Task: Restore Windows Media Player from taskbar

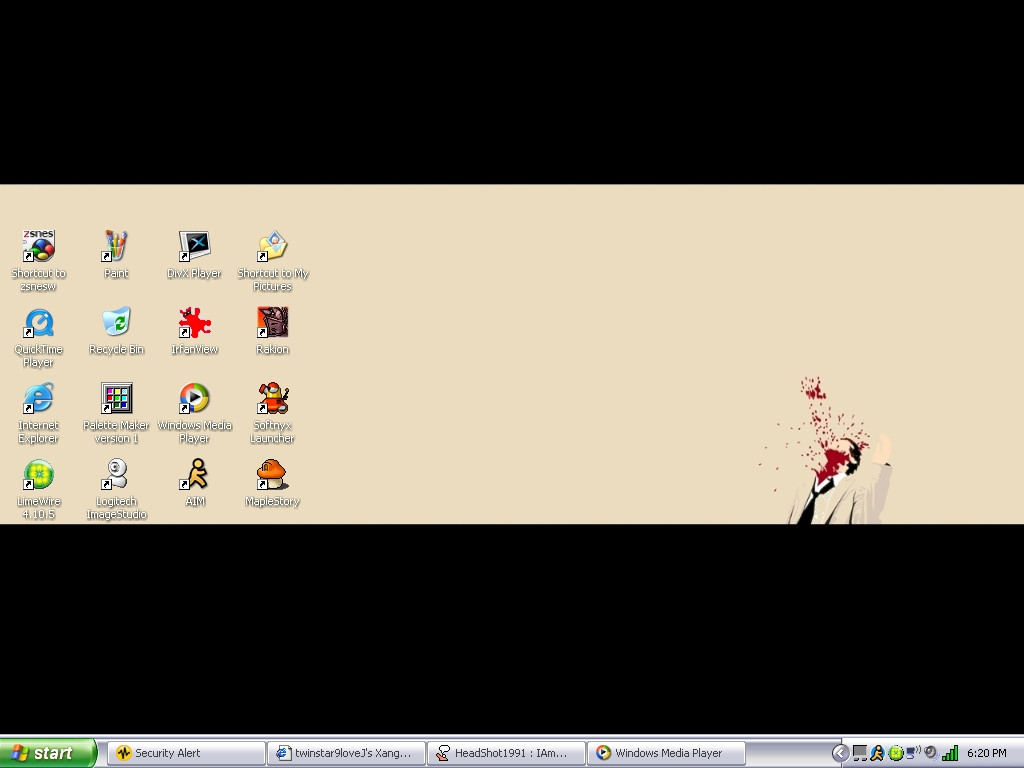Action: click(x=666, y=753)
